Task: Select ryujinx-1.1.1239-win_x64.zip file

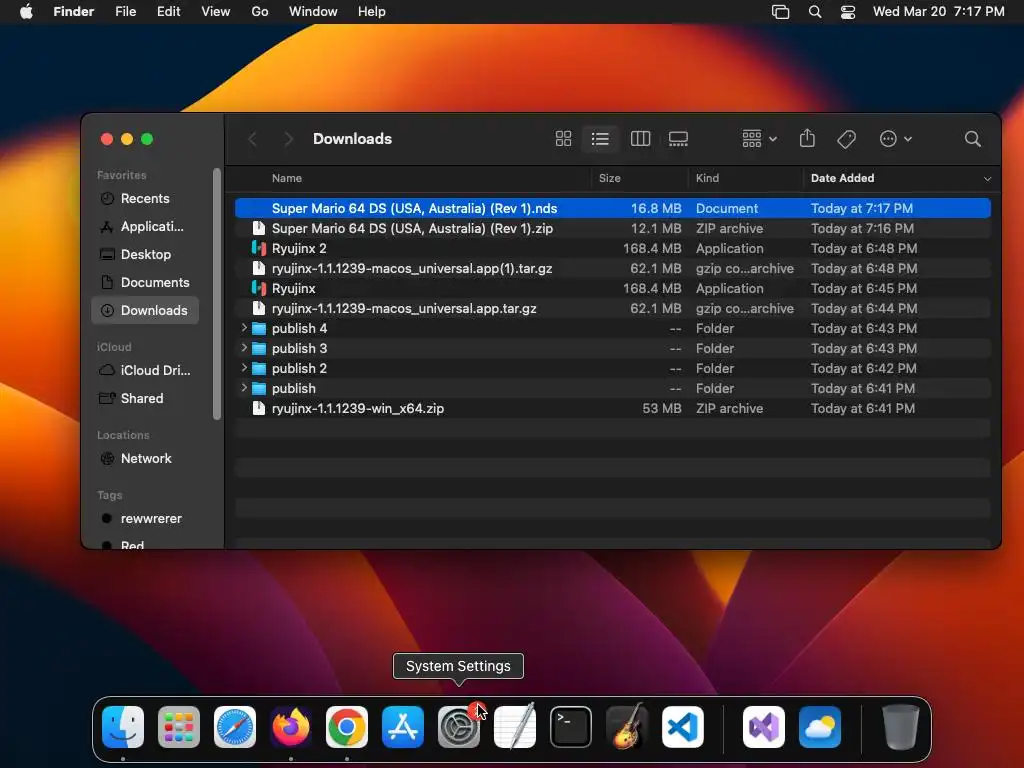Action: (x=613, y=408)
